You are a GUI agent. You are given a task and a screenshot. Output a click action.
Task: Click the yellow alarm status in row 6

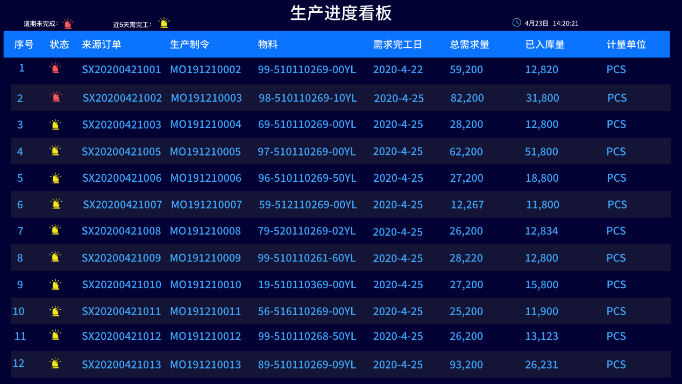click(56, 204)
